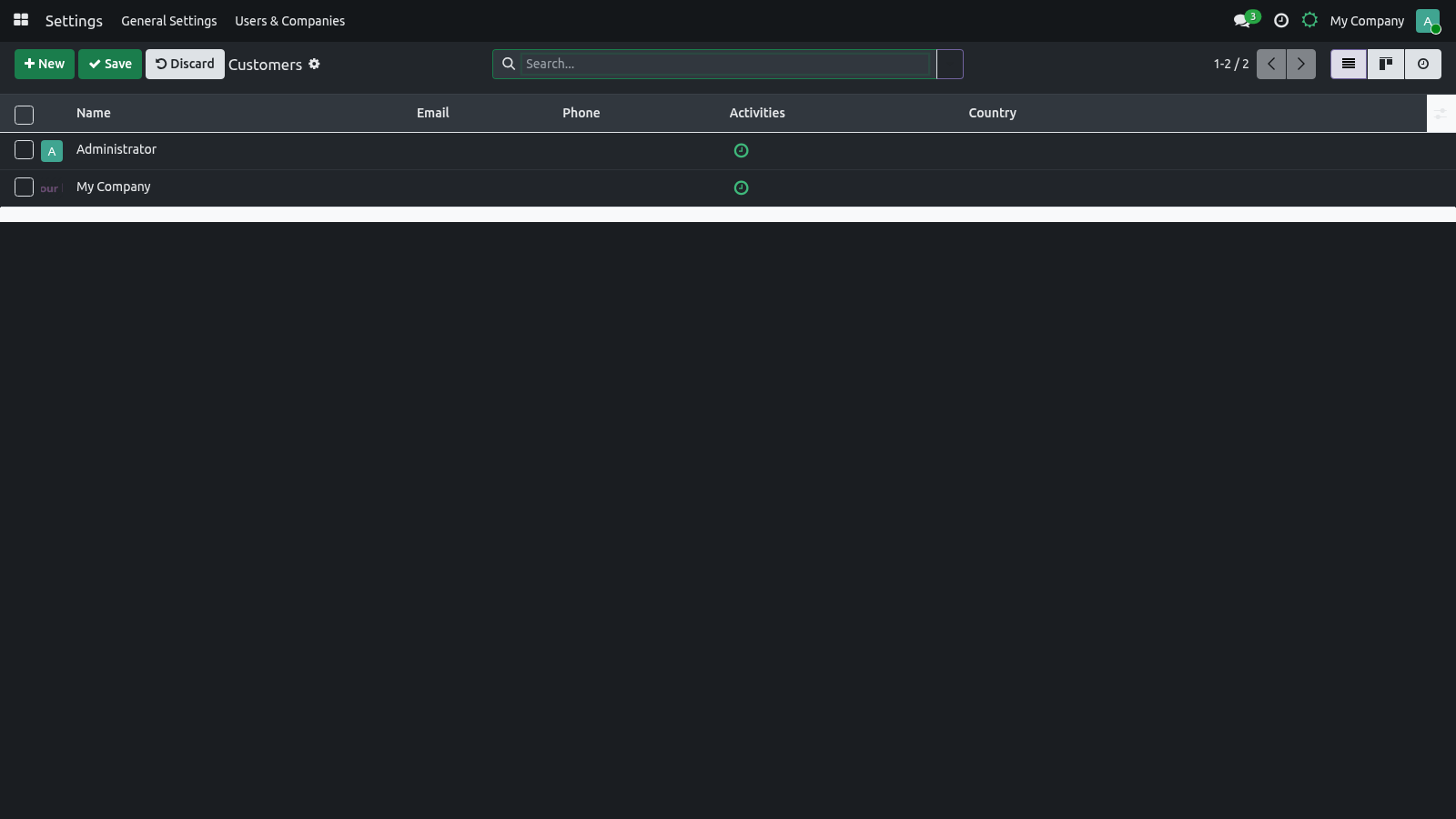The height and width of the screenshot is (819, 1456).
Task: Open the Users & Companies menu
Action: pyautogui.click(x=289, y=21)
